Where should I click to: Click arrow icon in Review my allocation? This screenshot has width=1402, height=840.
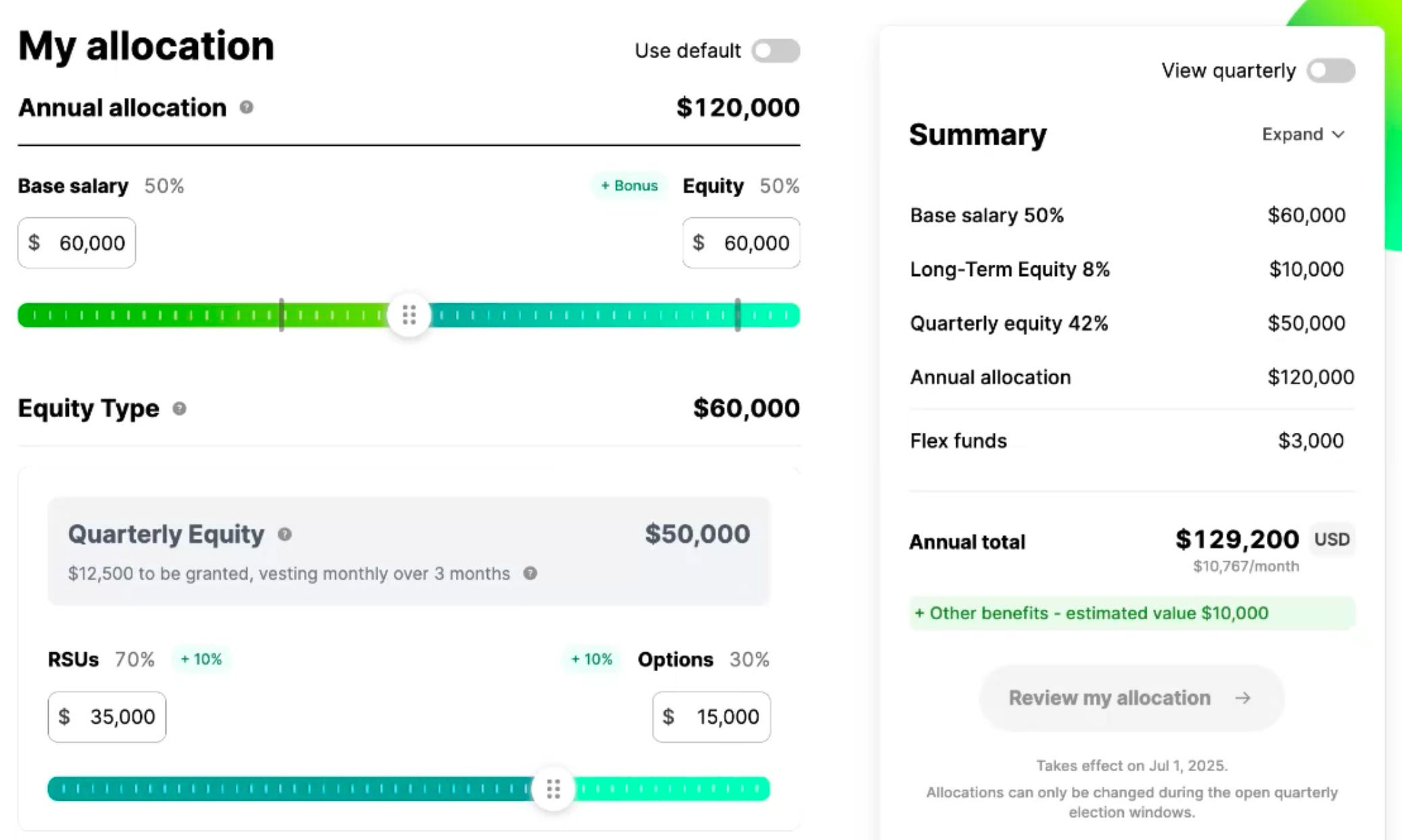(1243, 698)
